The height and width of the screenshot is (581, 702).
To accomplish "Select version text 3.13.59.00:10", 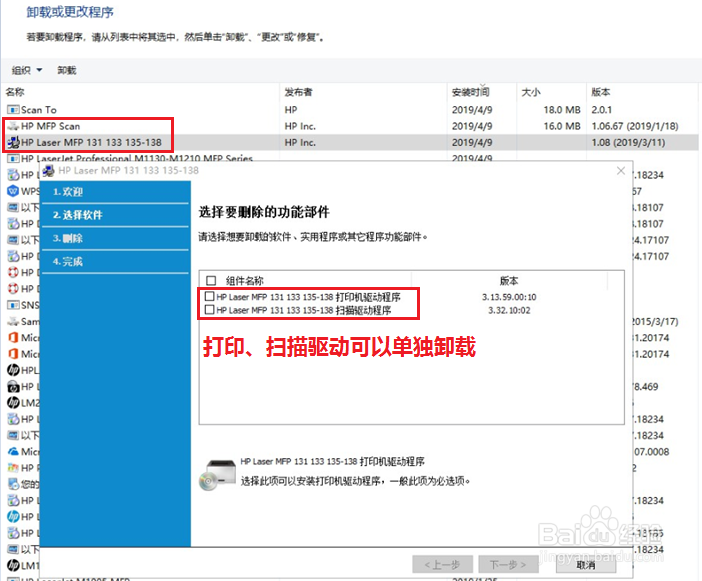I will (x=509, y=297).
